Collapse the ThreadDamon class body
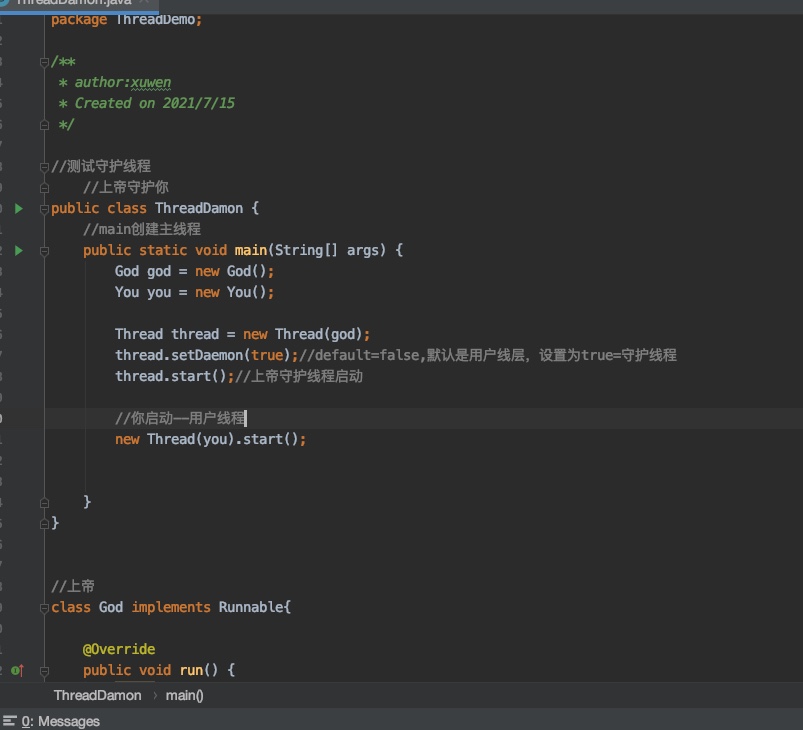803x730 pixels. (x=44, y=208)
